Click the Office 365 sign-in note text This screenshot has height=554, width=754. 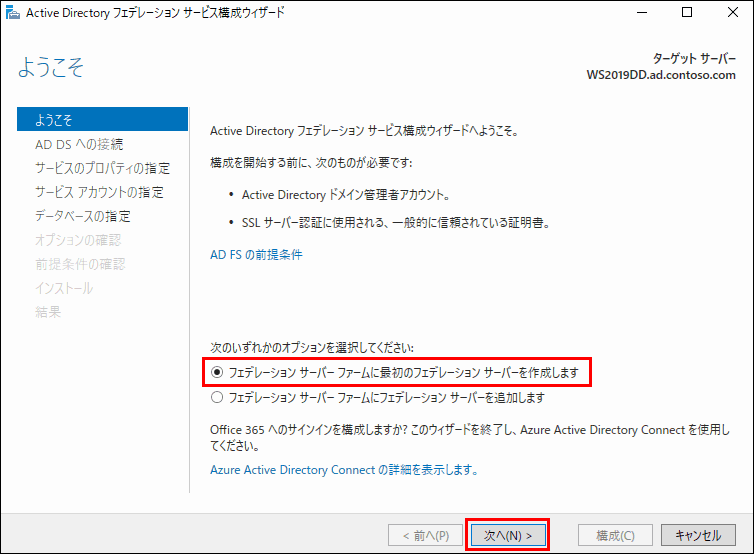pos(470,437)
